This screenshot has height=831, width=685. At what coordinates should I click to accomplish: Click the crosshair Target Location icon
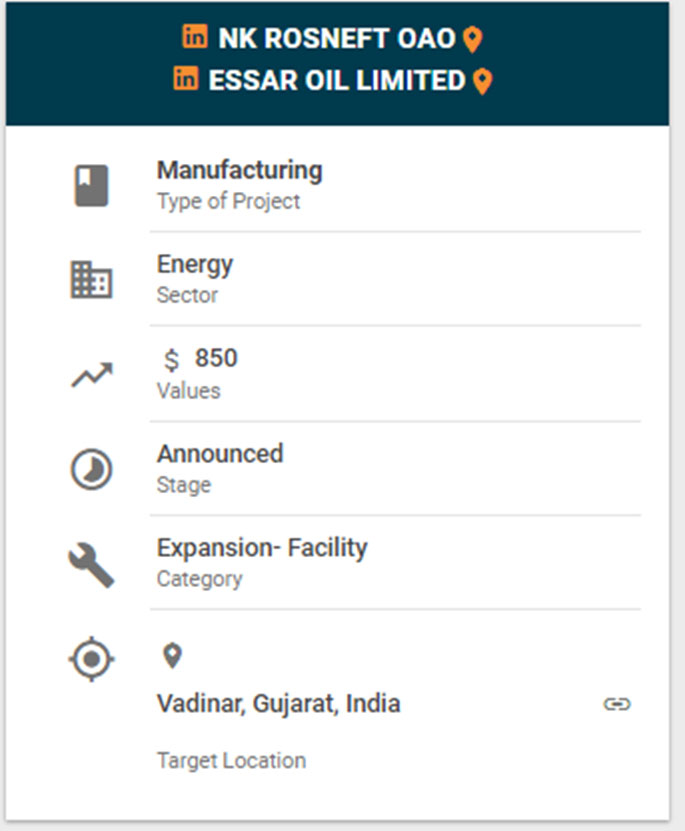pos(92,659)
